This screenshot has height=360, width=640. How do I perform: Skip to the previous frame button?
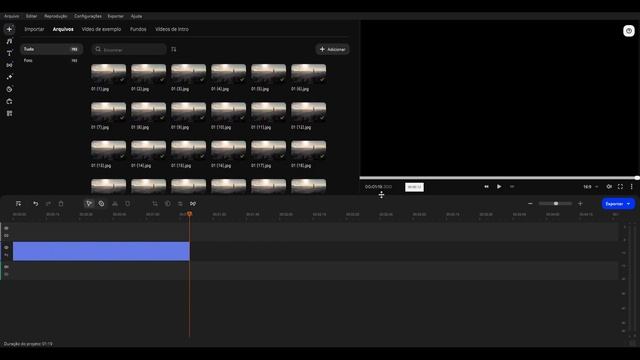(x=486, y=187)
